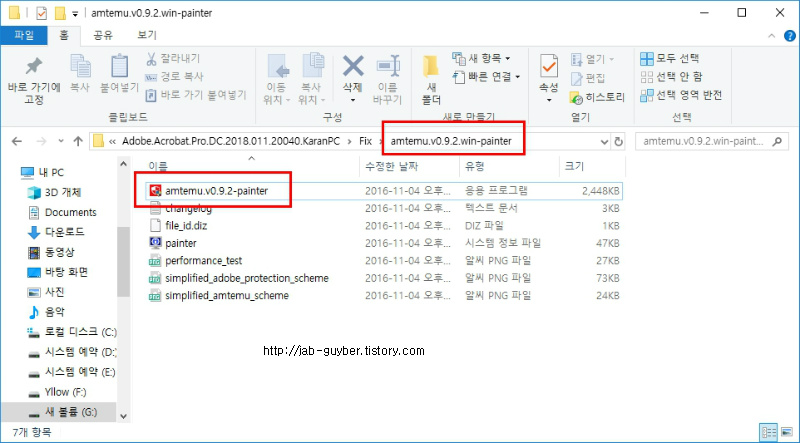Open recent locations dropdown arrow
Screen dimensions: 800x443
[x=61, y=141]
